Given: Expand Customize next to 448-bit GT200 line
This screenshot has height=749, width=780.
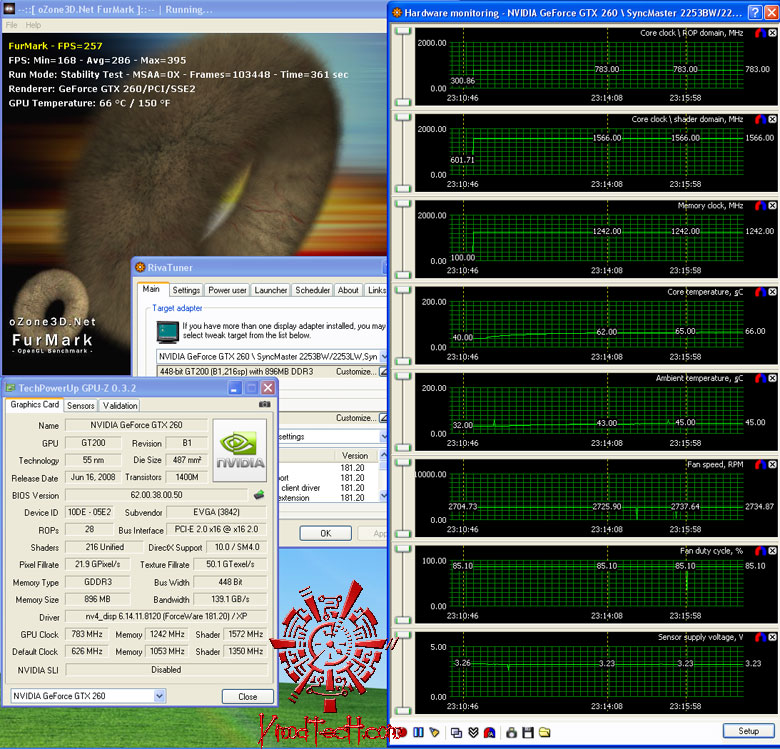Looking at the screenshot, I should (383, 372).
